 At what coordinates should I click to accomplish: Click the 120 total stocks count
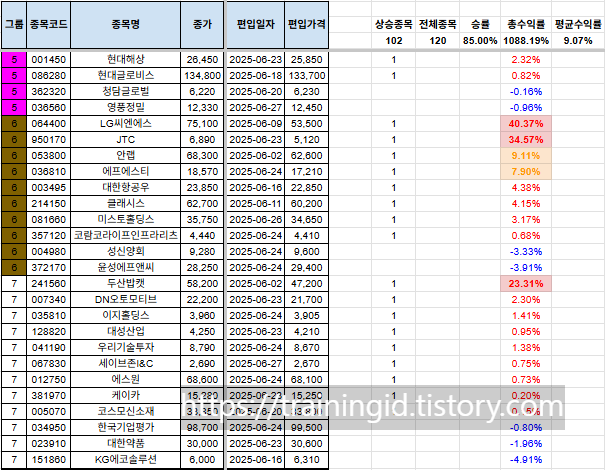(x=438, y=41)
